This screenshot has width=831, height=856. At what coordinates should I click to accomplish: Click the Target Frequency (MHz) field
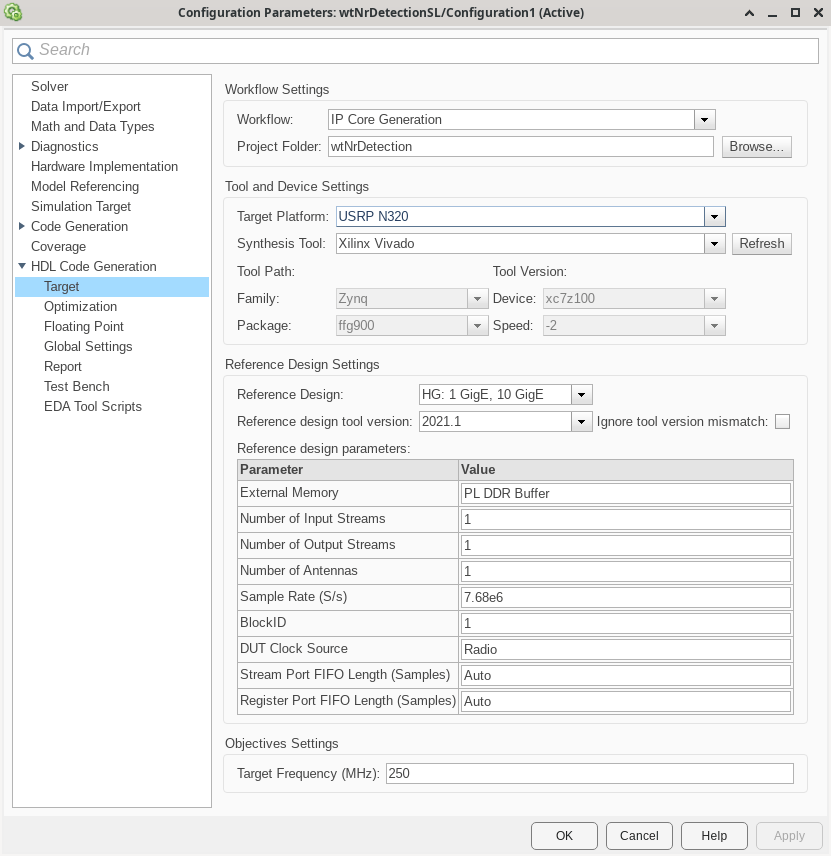(590, 774)
